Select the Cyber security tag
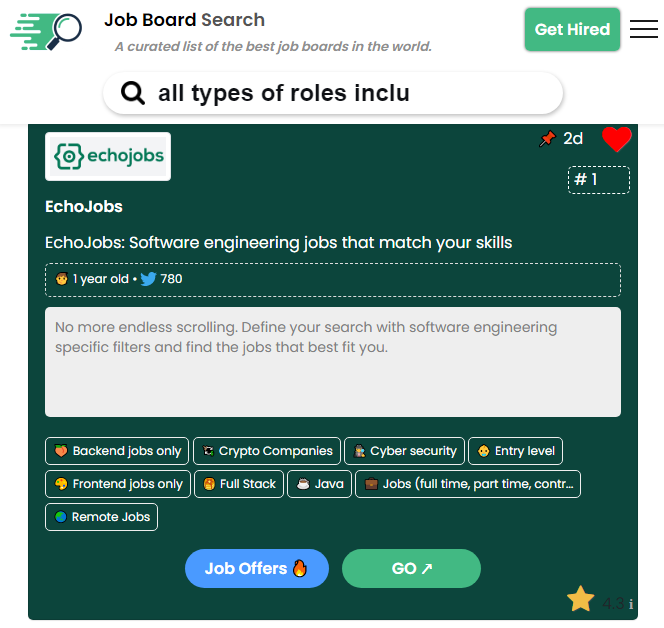The width and height of the screenshot is (664, 628). (404, 451)
